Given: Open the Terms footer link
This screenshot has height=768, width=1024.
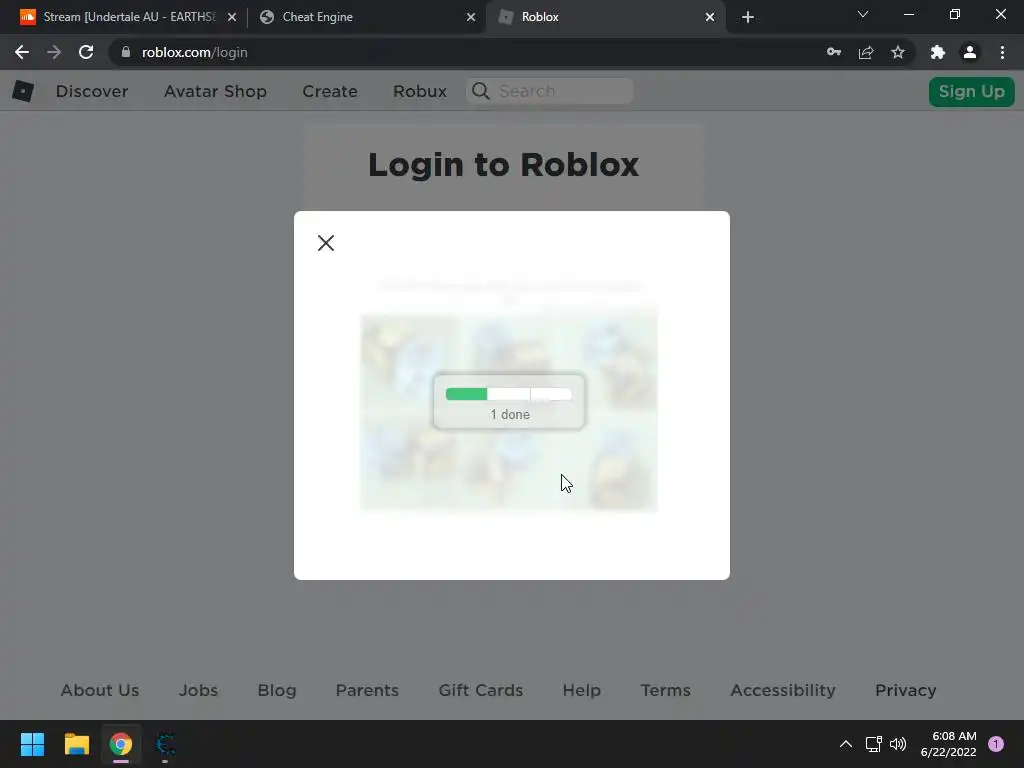Looking at the screenshot, I should point(665,690).
